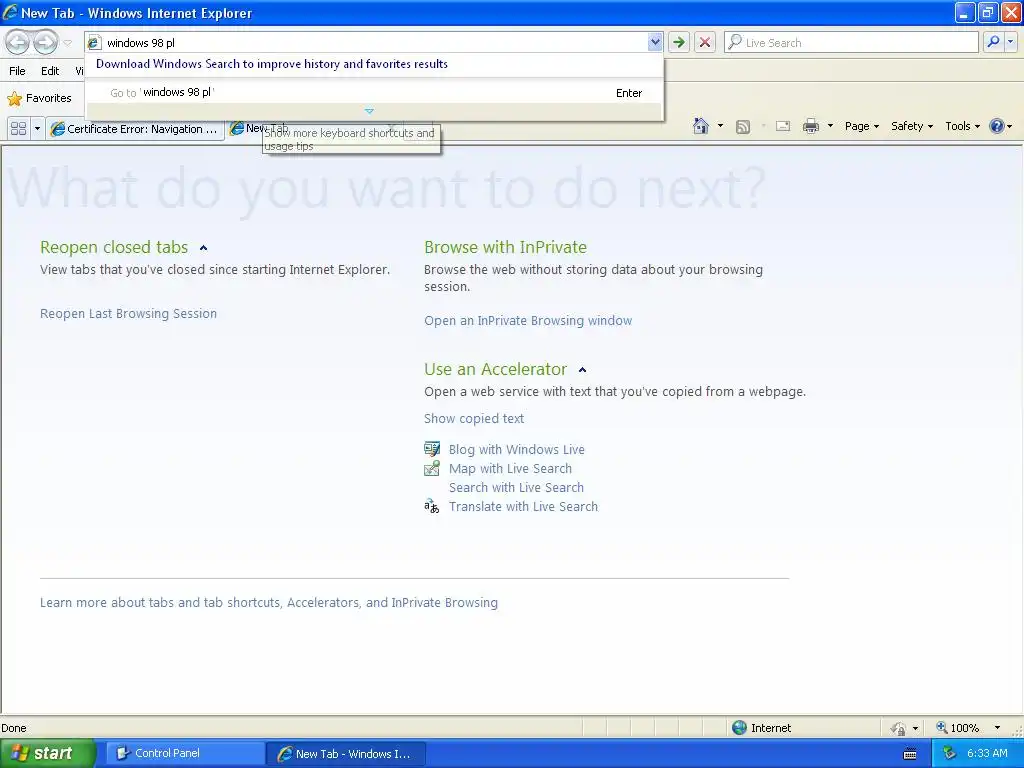The width and height of the screenshot is (1024, 768).
Task: Switch to Certificate Error: Navigation tab
Action: point(135,129)
